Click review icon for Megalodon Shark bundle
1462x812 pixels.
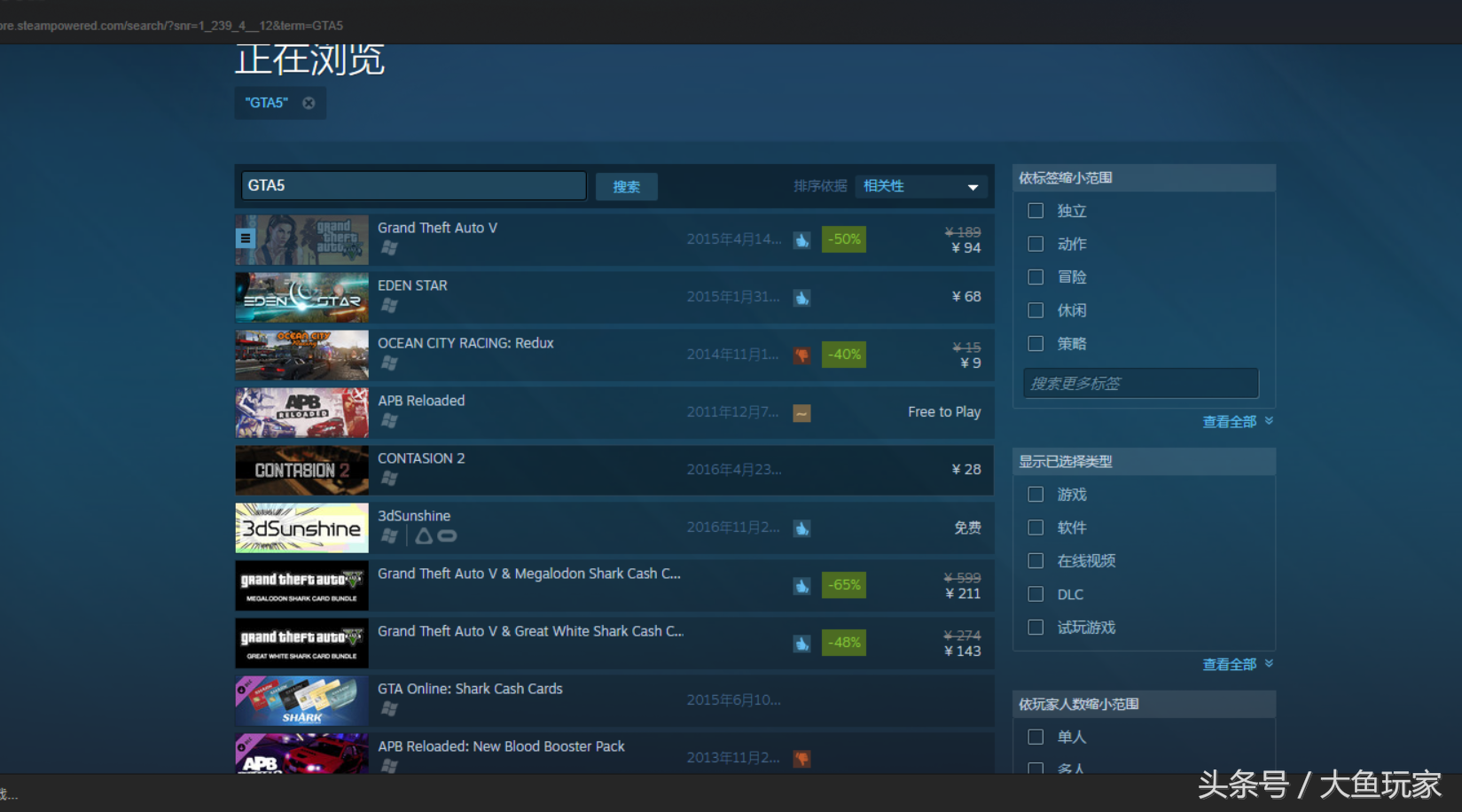(801, 586)
